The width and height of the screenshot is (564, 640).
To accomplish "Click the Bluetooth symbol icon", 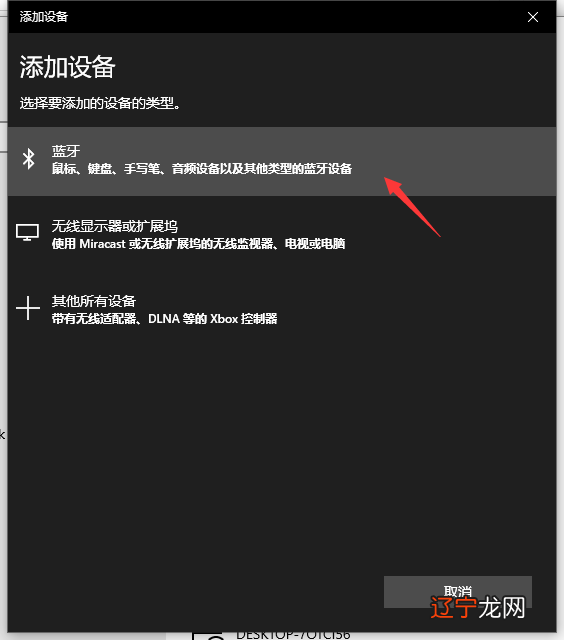I will (29, 159).
